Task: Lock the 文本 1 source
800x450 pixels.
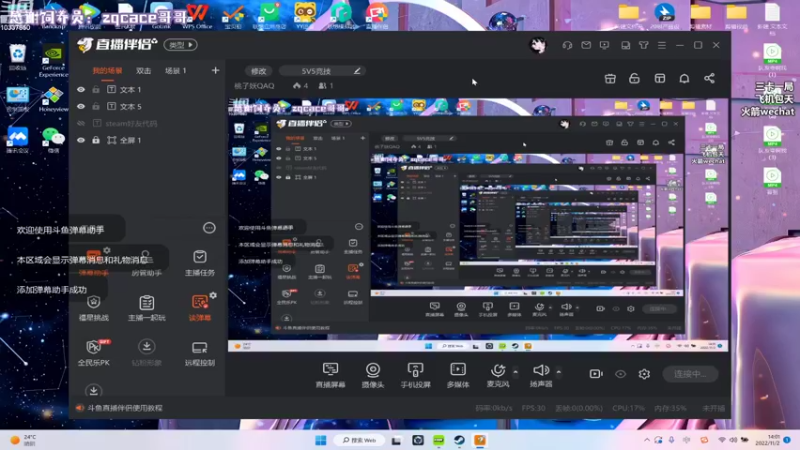Action: point(96,89)
